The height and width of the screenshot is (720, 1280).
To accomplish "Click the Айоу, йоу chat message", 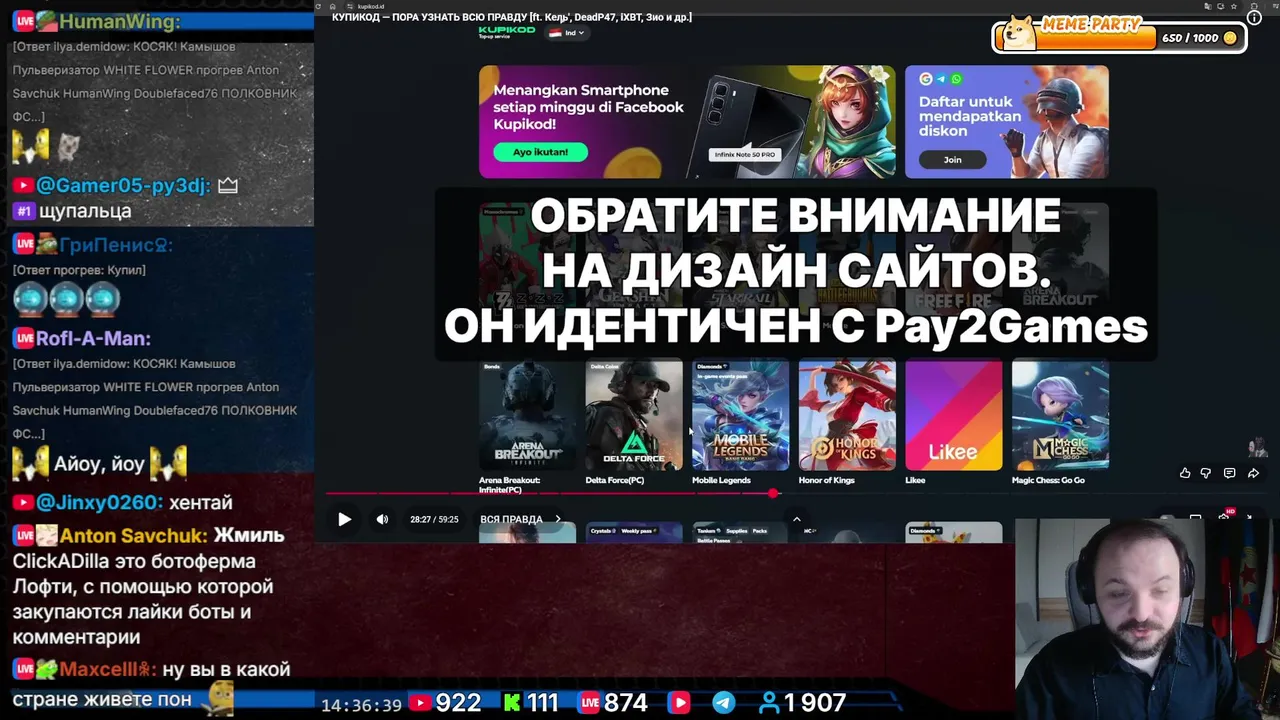I will [100, 463].
